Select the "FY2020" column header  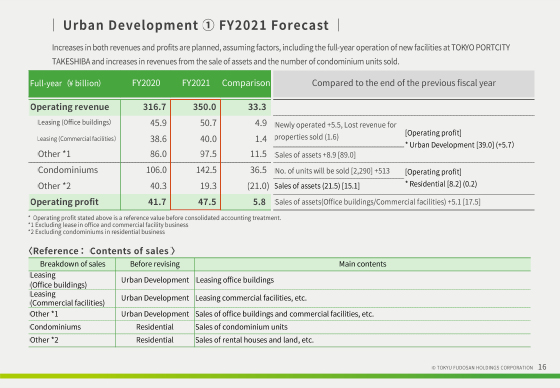pos(146,83)
